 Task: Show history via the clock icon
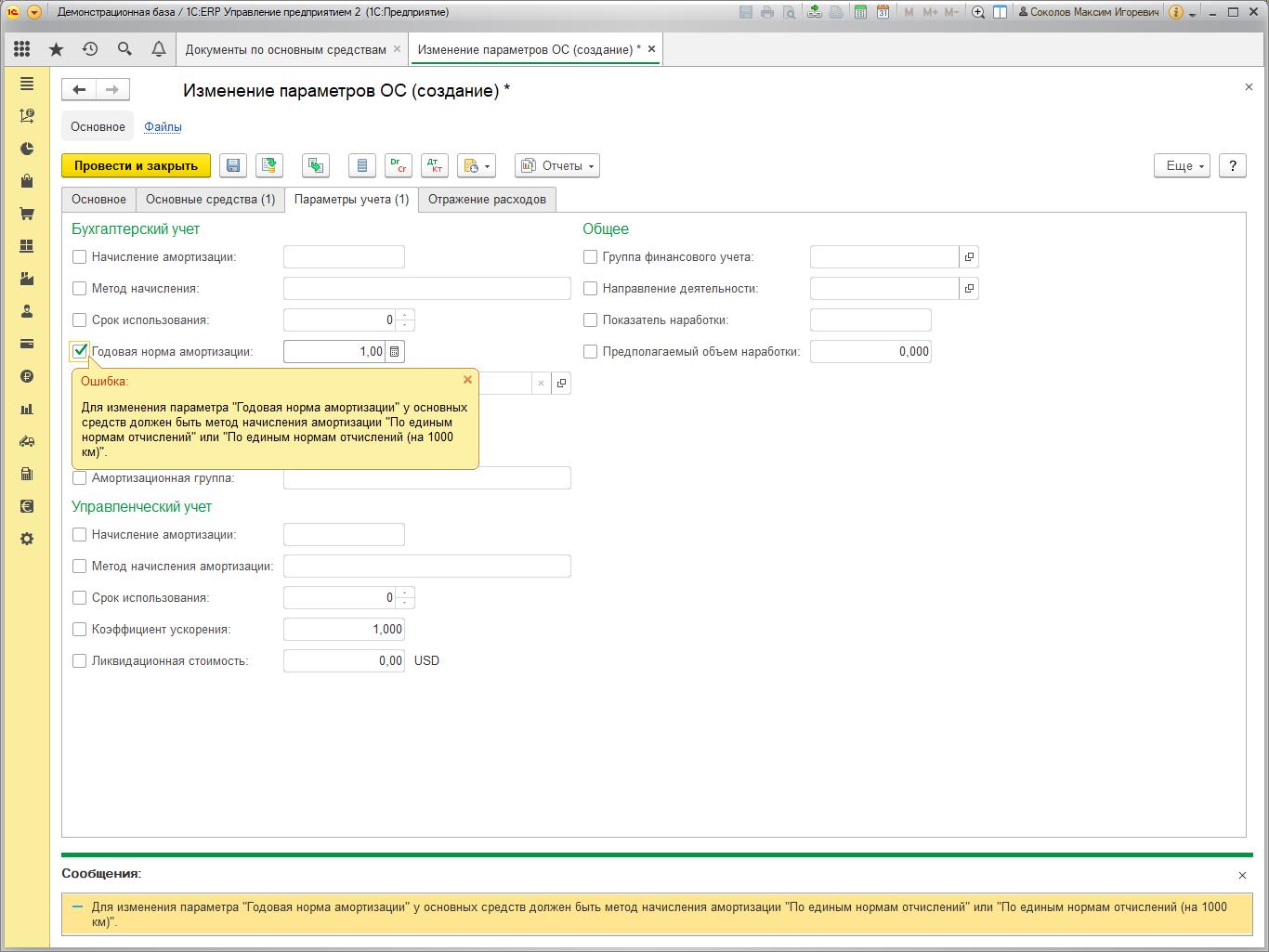point(90,49)
